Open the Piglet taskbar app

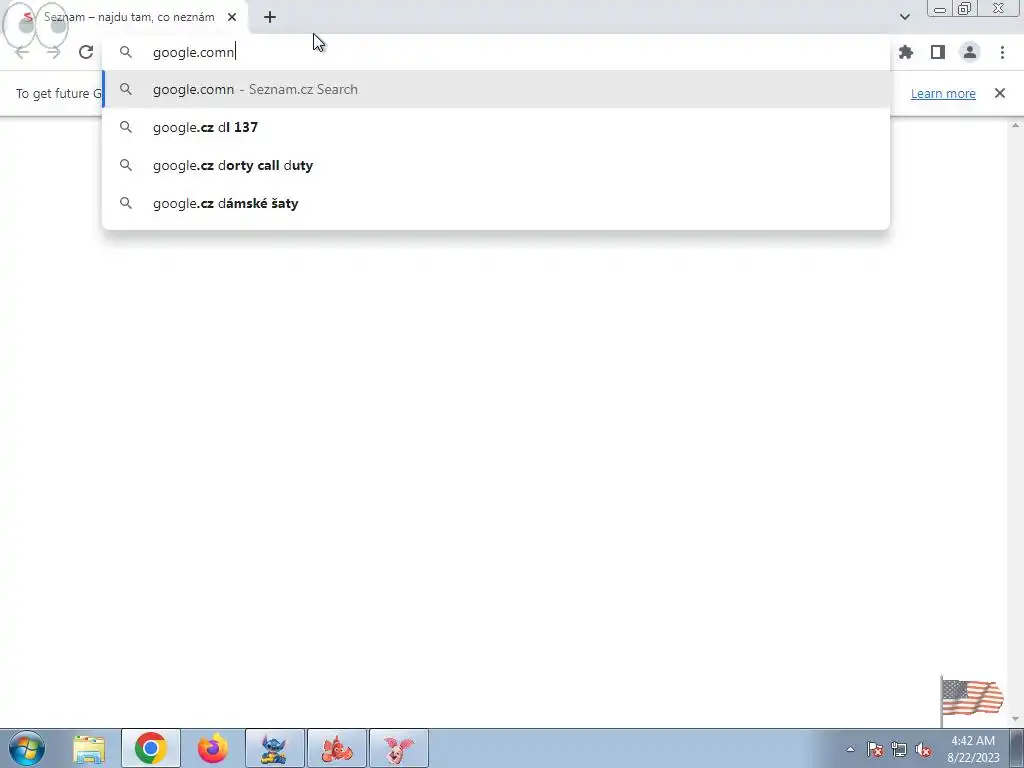pyautogui.click(x=399, y=748)
